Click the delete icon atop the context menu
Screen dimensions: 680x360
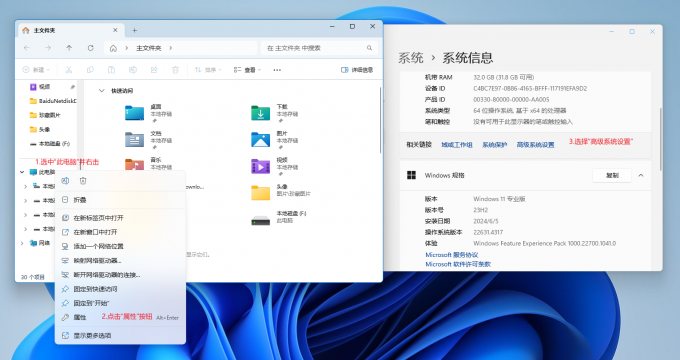(x=83, y=180)
